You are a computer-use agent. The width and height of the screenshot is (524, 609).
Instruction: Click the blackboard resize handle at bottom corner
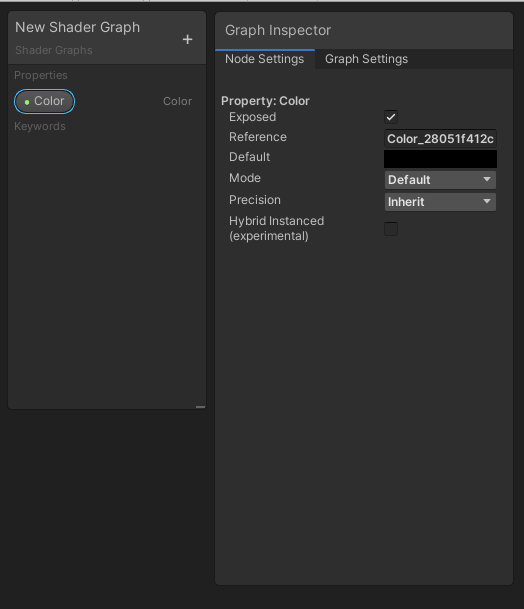200,407
